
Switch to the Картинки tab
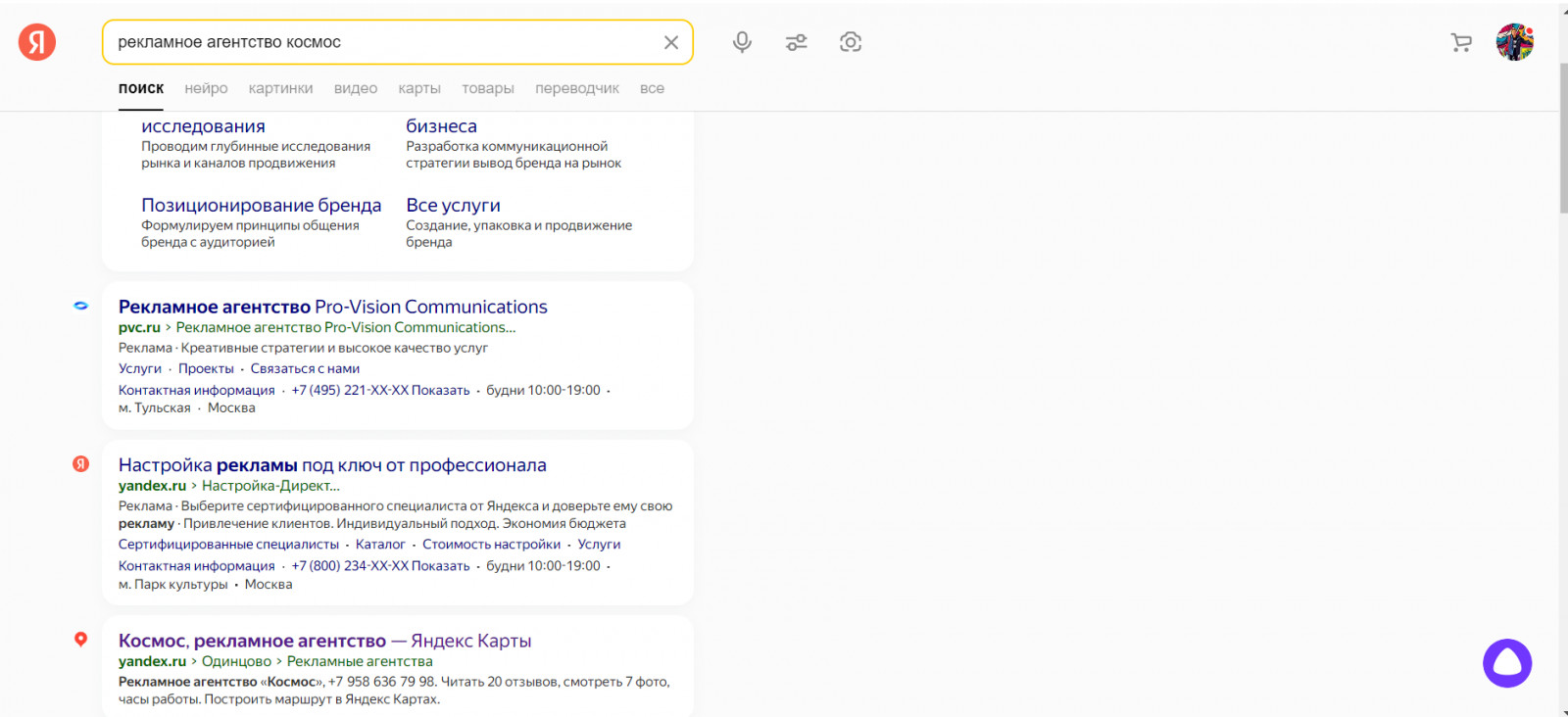click(280, 88)
